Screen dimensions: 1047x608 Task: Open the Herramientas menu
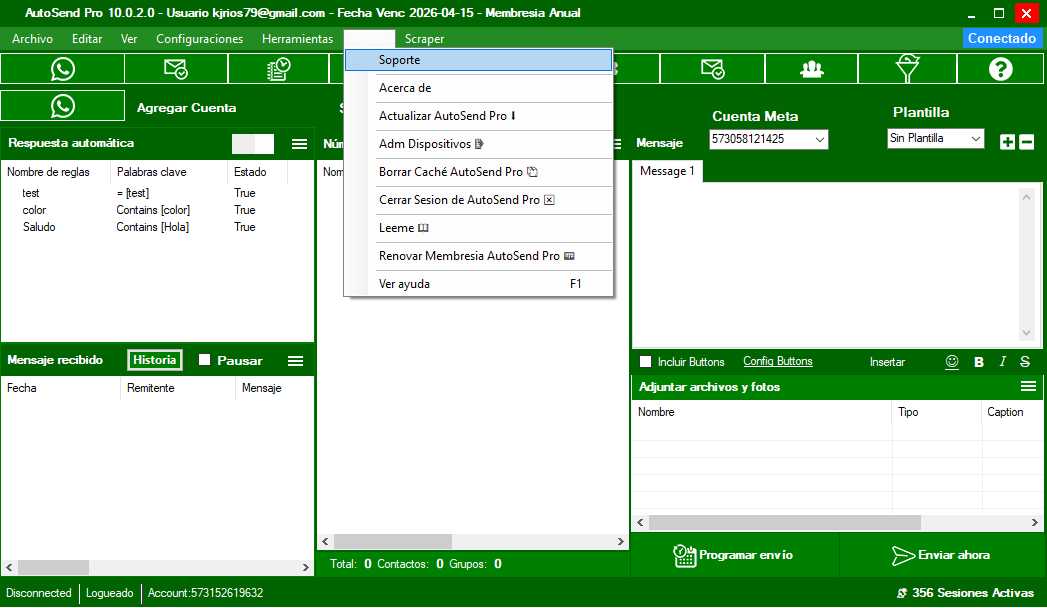(297, 39)
